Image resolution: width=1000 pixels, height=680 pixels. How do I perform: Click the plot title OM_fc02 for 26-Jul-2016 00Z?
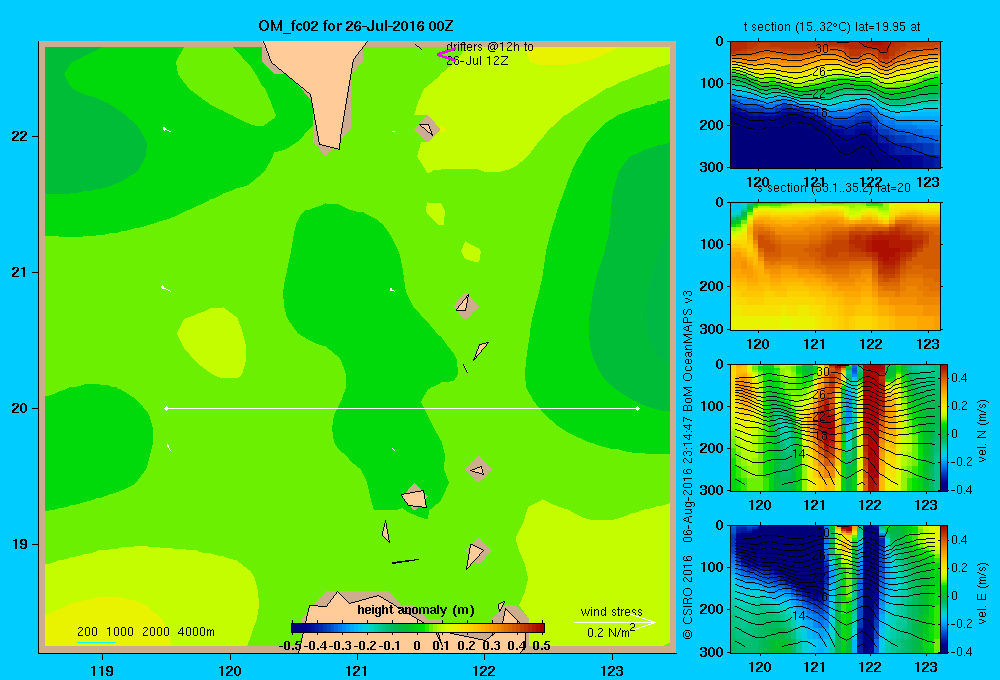(356, 26)
